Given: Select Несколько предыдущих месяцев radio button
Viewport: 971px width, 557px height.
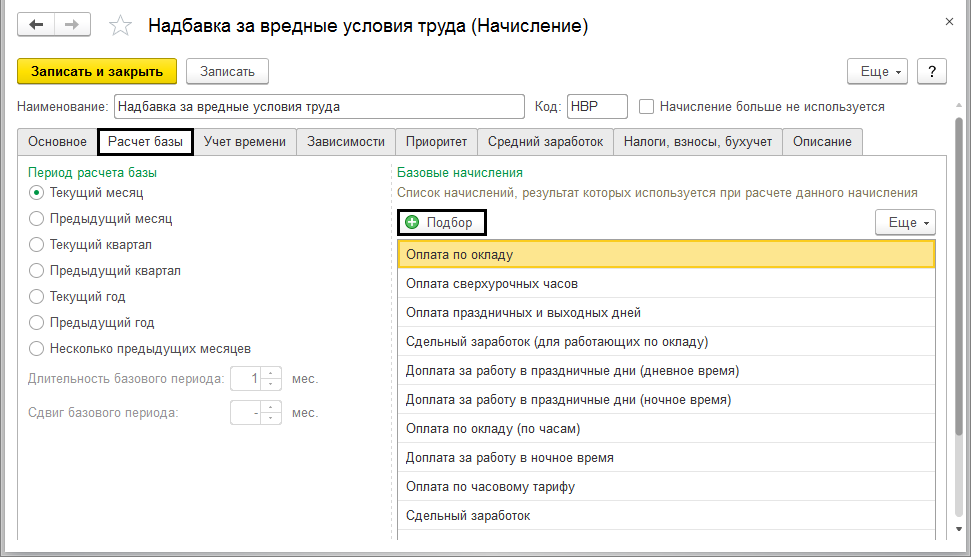Looking at the screenshot, I should click(37, 349).
